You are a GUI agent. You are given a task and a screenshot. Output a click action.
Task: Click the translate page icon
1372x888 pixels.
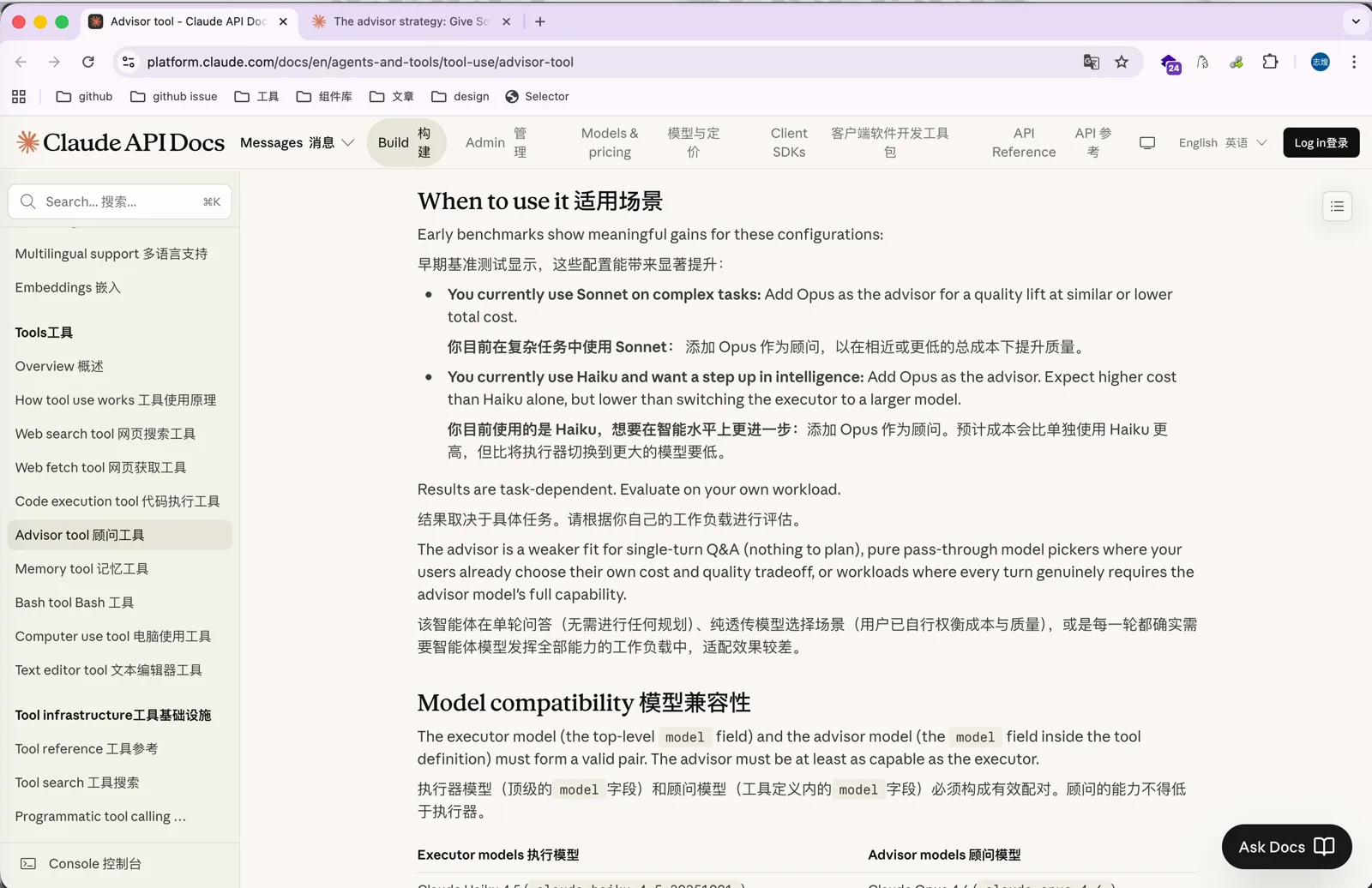[x=1091, y=62]
